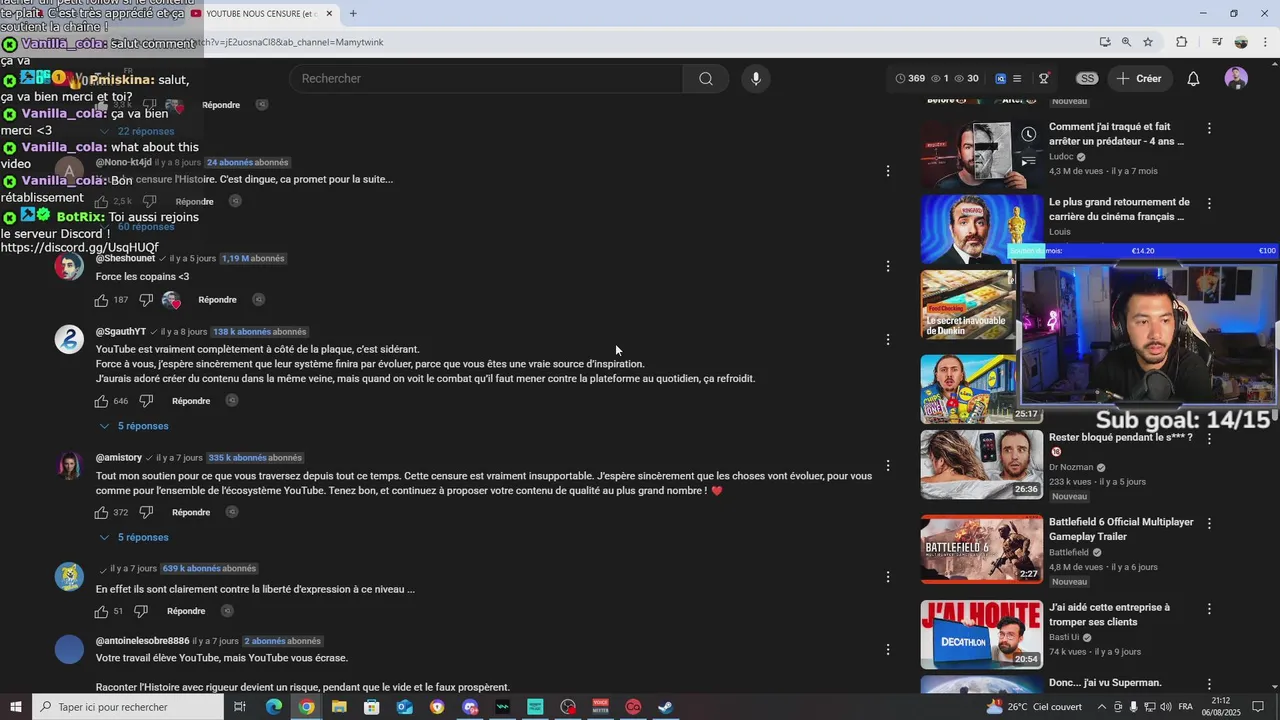The image size is (1280, 720).
Task: Open the Decathlon J'AI HONTE video thumbnail
Action: (982, 634)
